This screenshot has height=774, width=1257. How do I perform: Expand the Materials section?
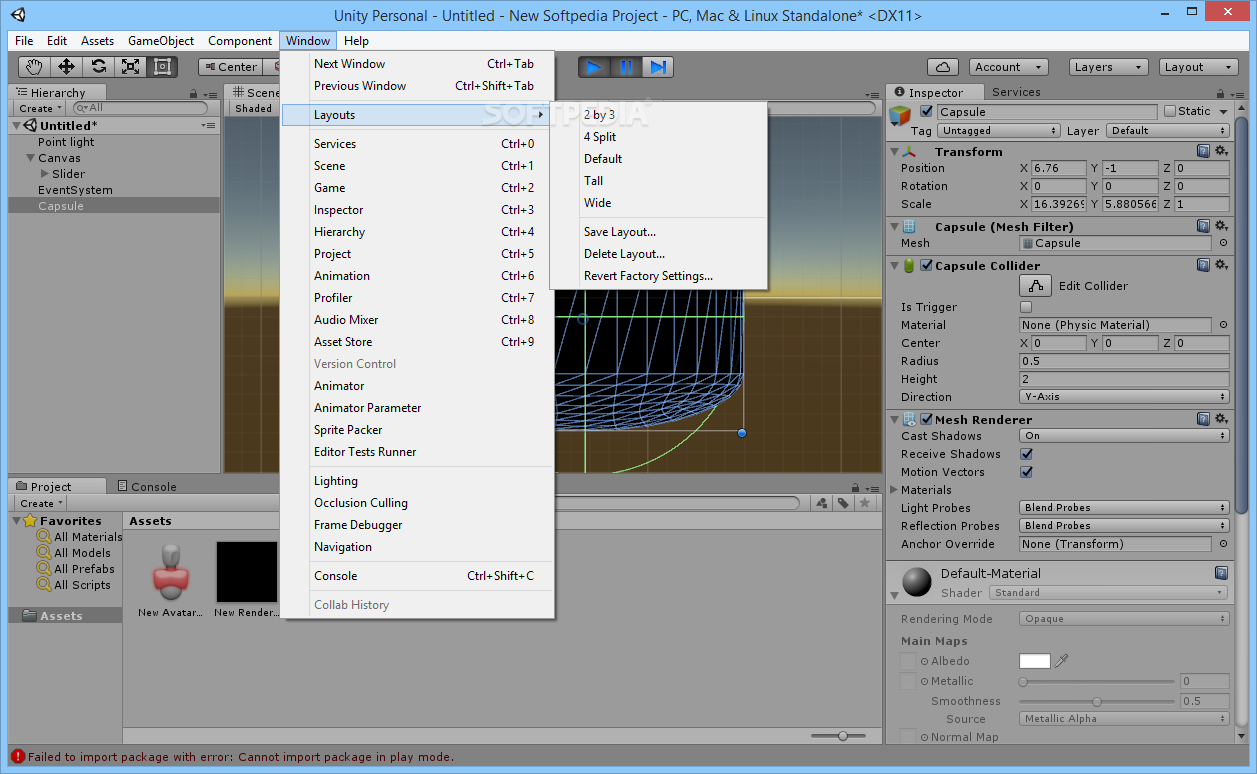pos(894,490)
